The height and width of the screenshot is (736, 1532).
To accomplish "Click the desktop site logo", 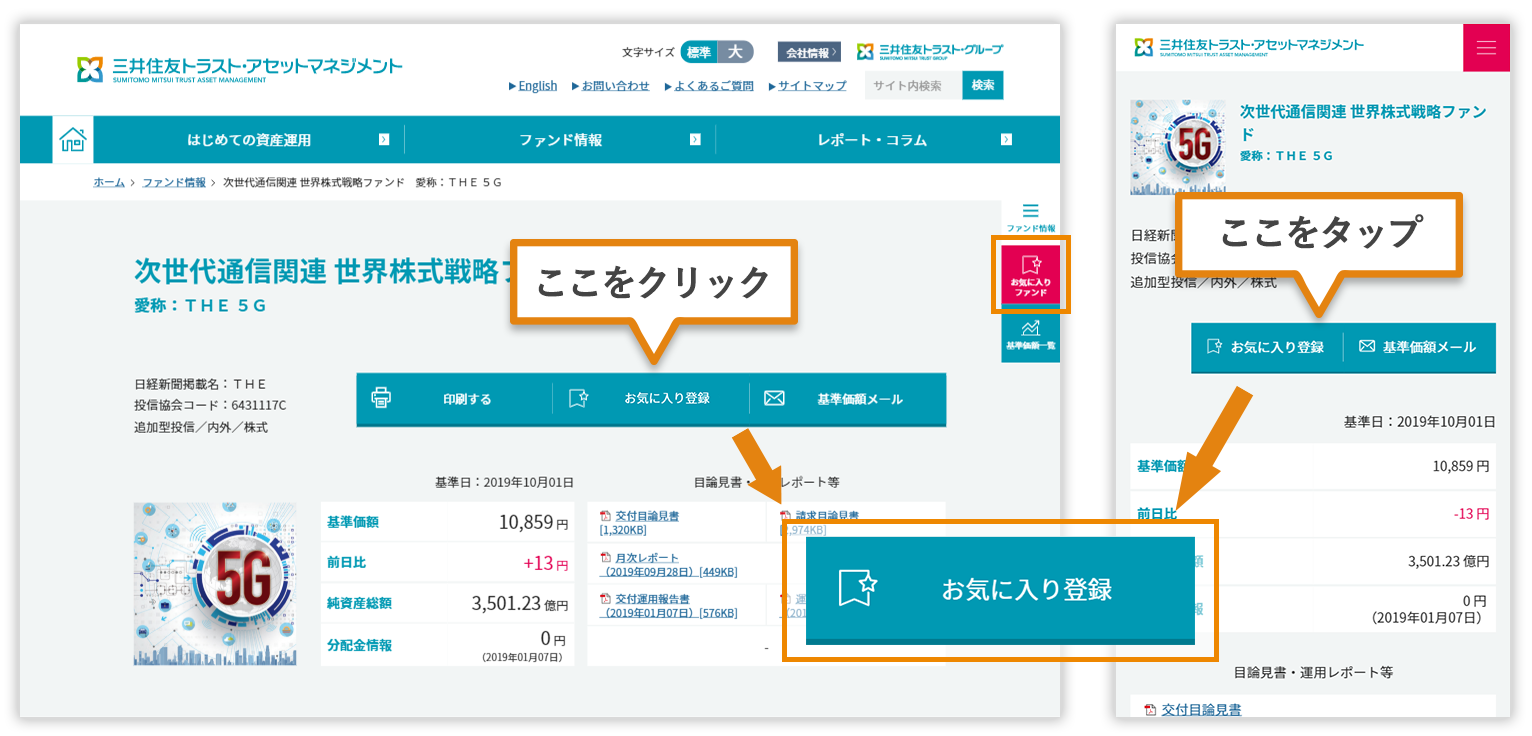I will click(x=240, y=69).
